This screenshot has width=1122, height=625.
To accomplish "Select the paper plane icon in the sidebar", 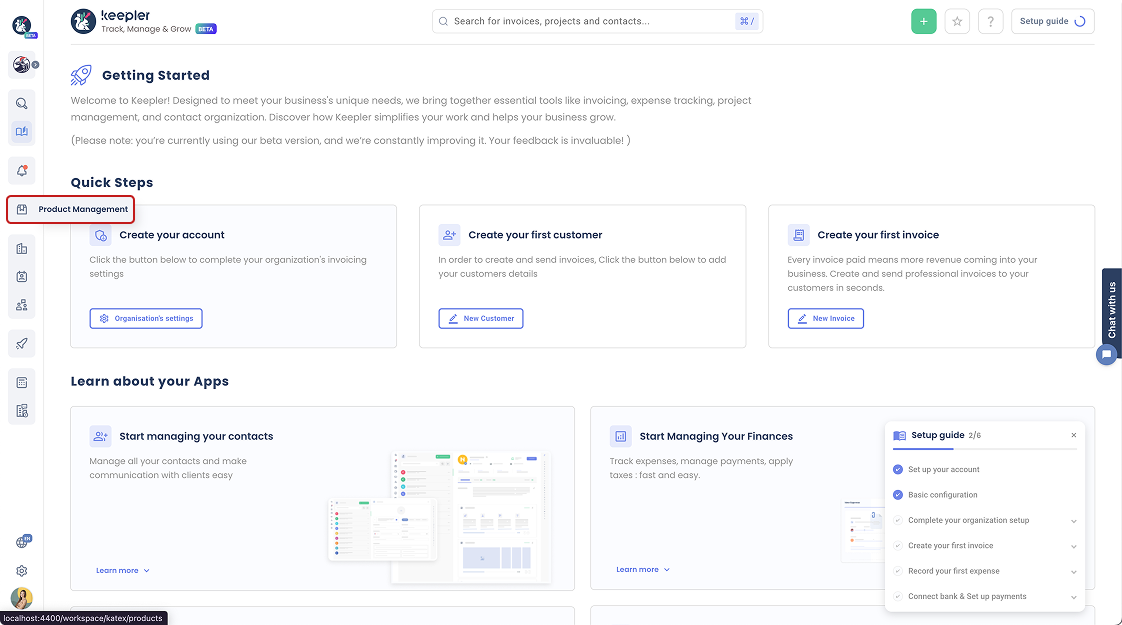I will click(x=22, y=343).
